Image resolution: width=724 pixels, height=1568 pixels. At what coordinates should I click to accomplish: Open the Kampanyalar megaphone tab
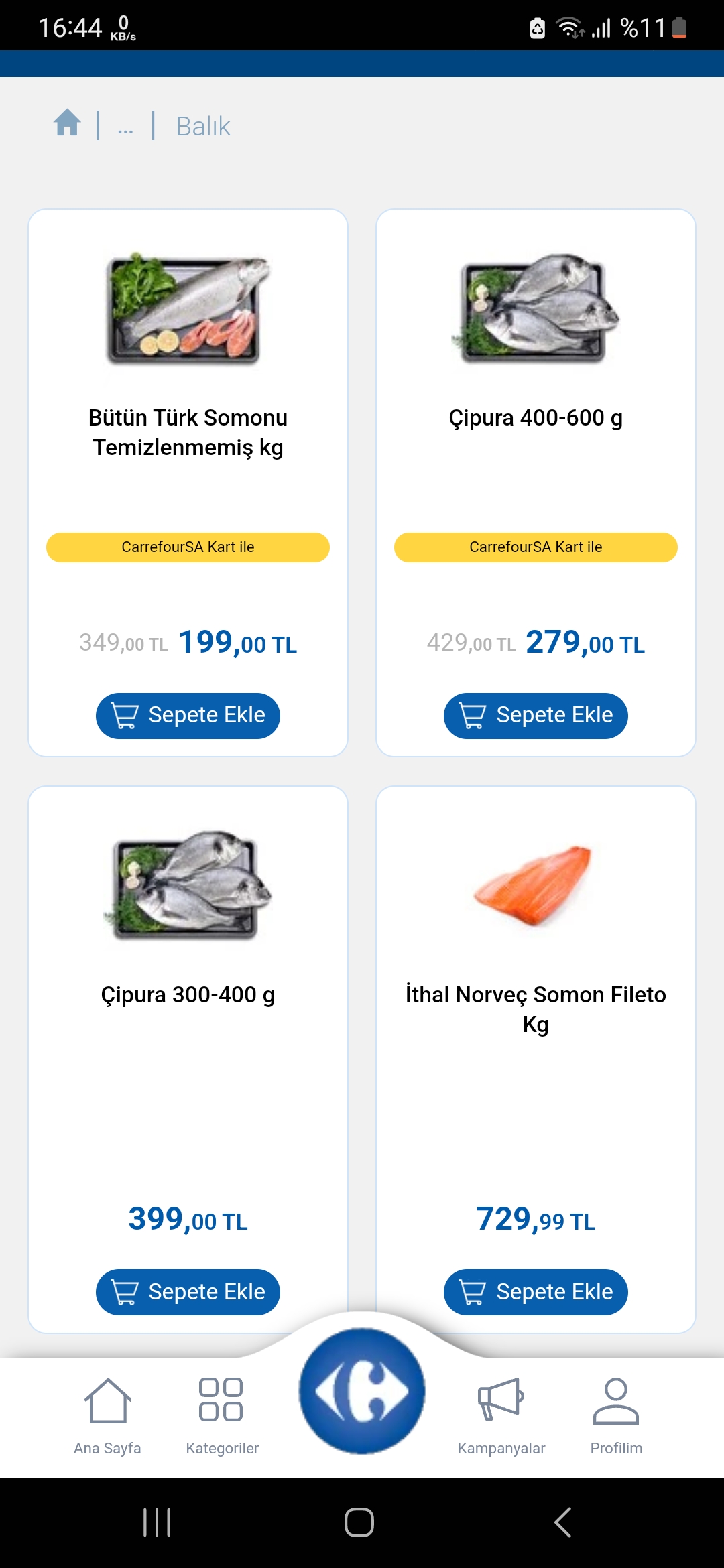pyautogui.click(x=501, y=1415)
